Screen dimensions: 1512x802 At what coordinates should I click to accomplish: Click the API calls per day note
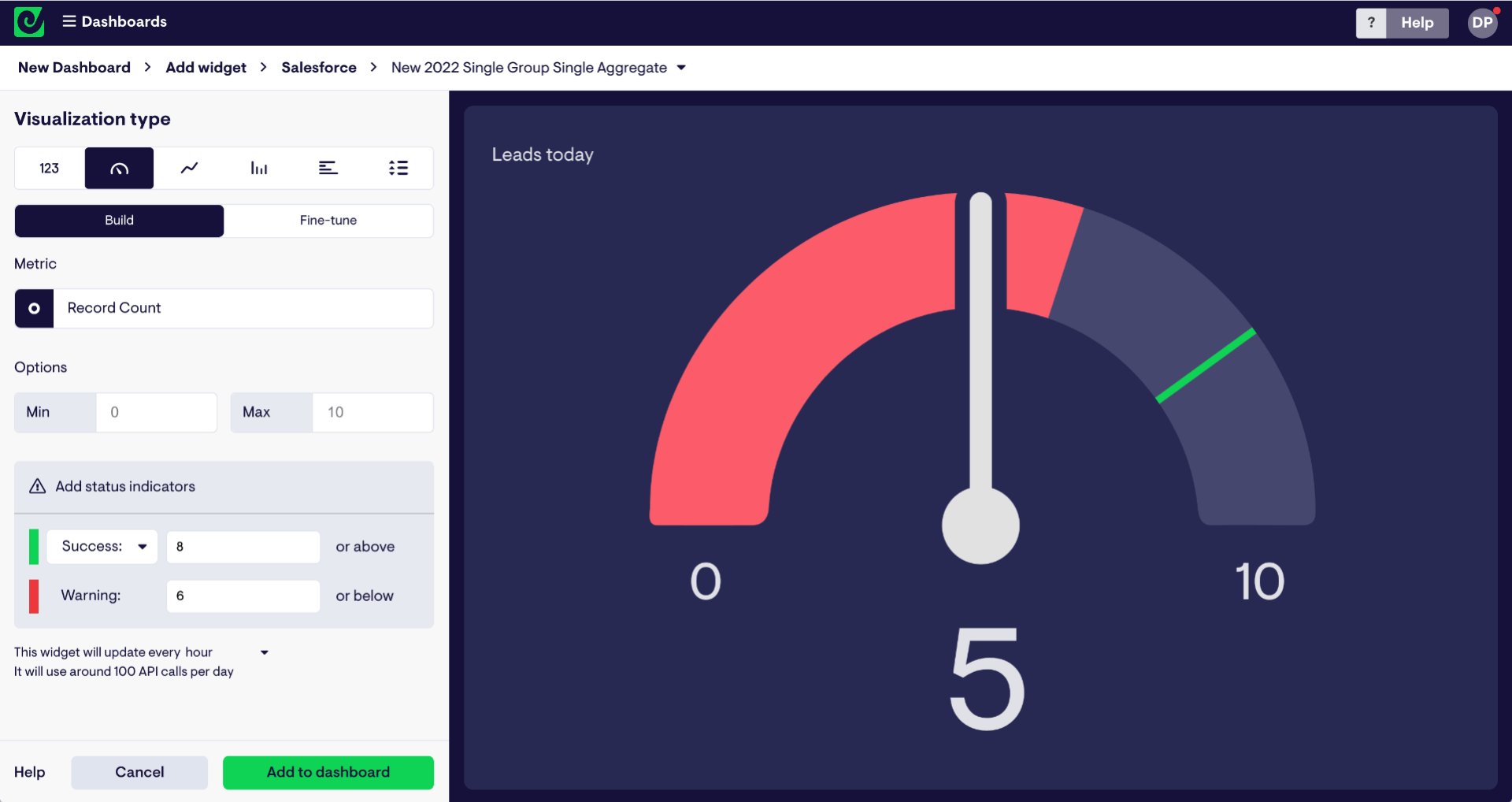tap(124, 671)
